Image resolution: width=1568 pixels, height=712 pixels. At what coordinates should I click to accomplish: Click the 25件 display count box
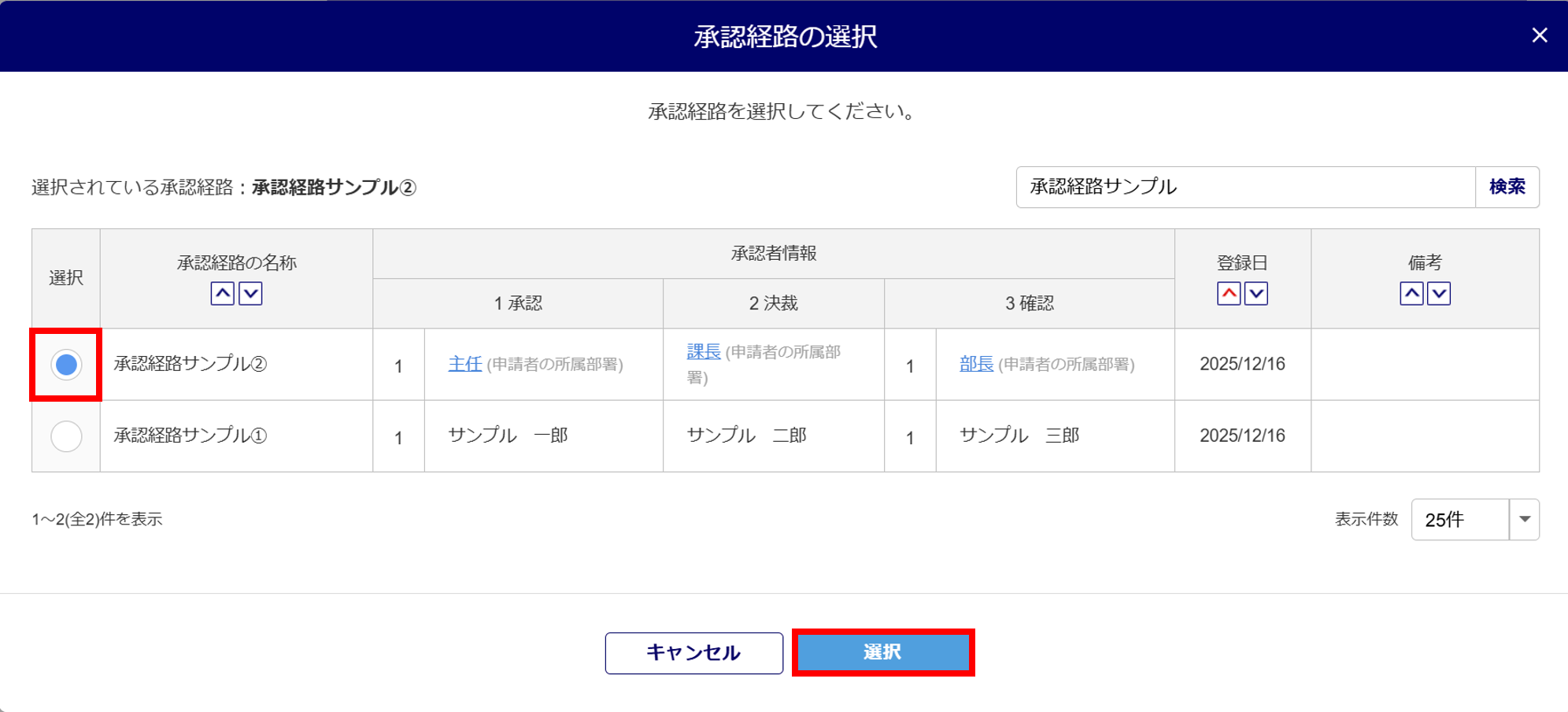click(x=1459, y=520)
